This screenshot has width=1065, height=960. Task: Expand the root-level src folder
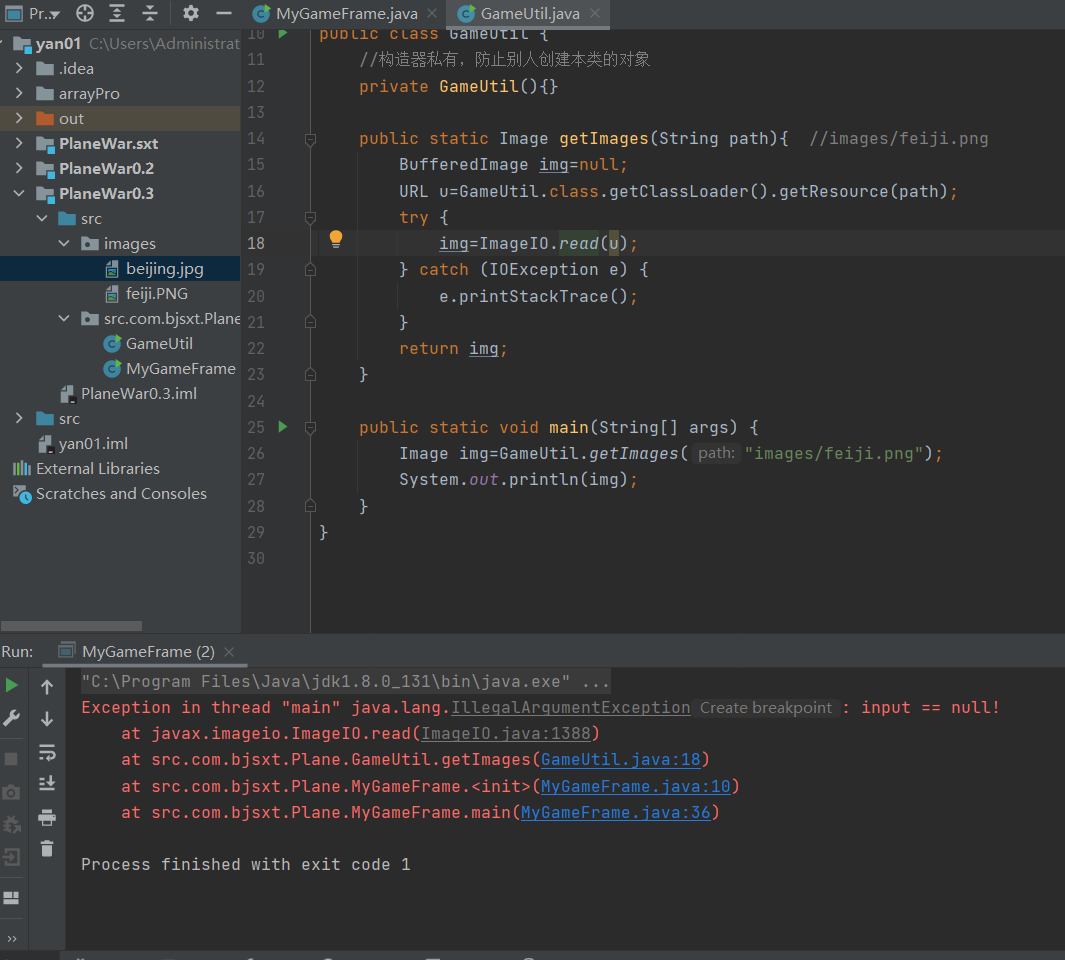[x=19, y=419]
